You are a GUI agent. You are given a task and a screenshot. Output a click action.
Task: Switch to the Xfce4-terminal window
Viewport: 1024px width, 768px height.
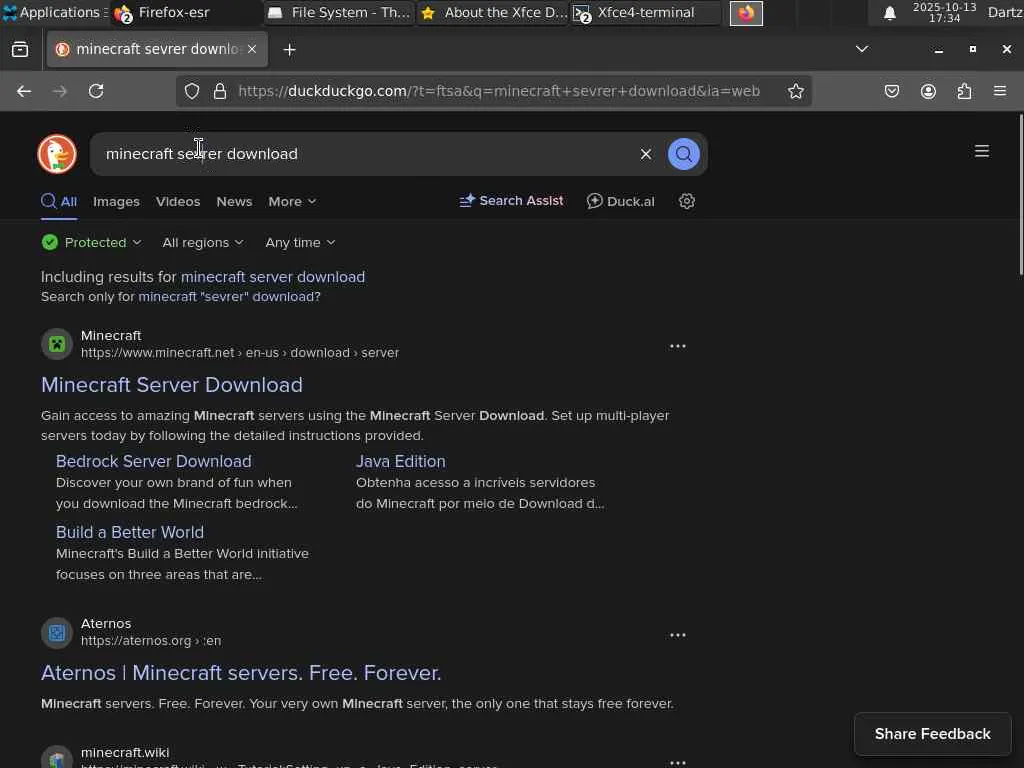[646, 13]
